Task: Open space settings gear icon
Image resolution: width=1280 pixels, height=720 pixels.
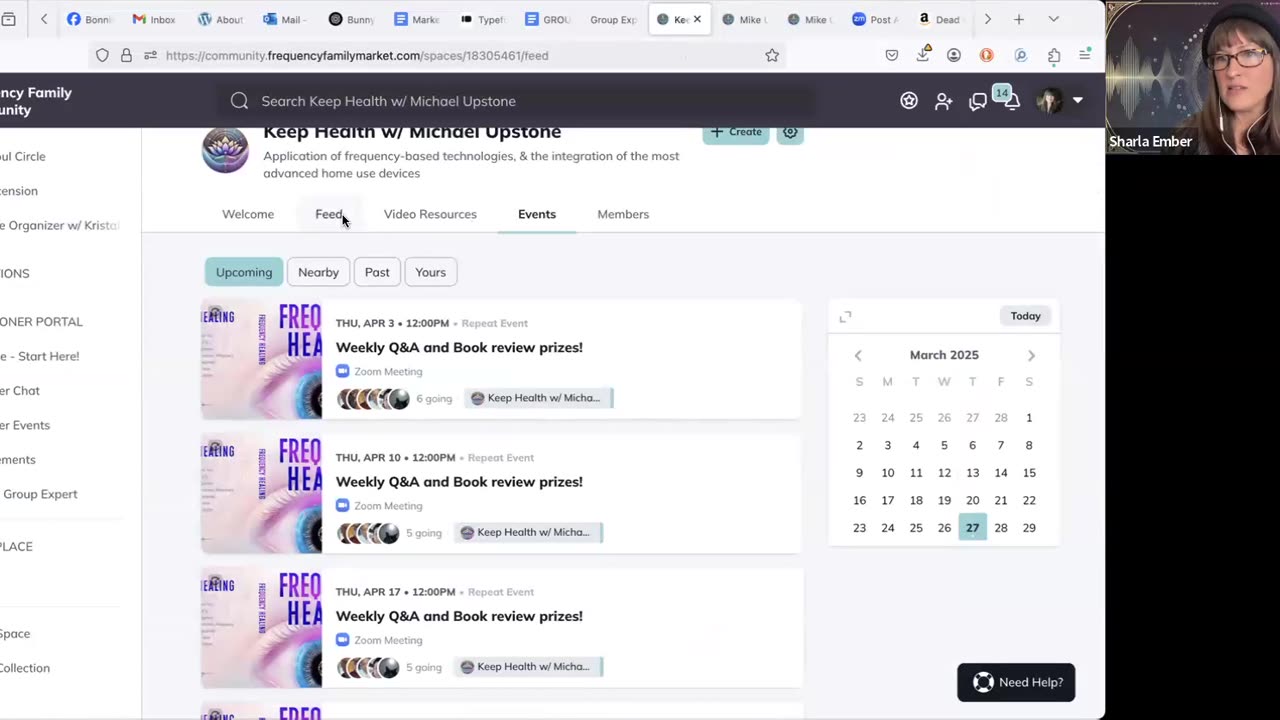Action: tap(790, 132)
